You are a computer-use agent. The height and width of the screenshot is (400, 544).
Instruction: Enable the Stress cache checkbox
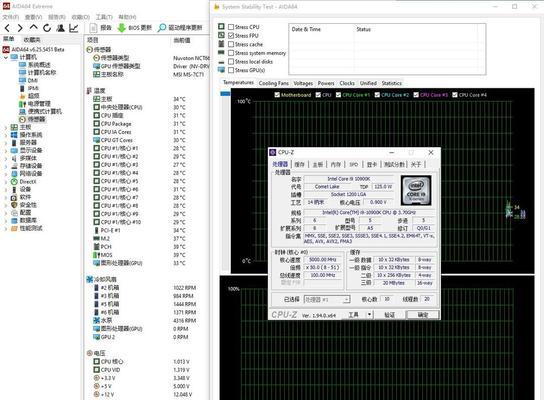231,44
